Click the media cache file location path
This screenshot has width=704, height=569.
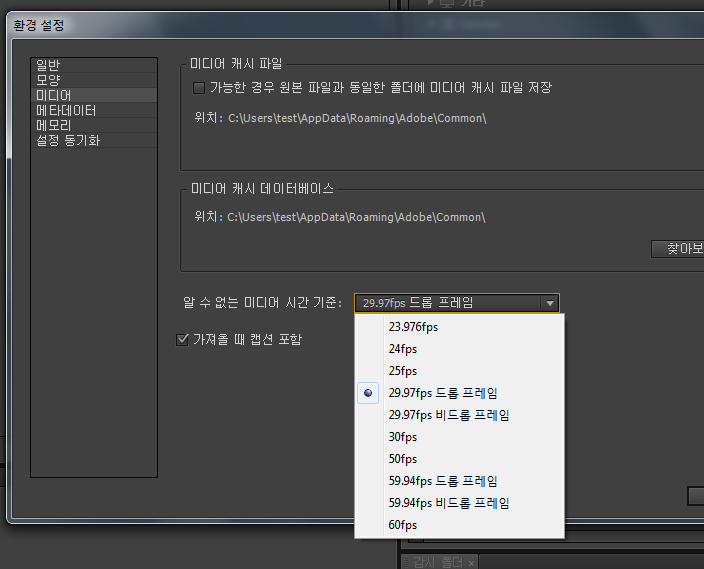357,119
